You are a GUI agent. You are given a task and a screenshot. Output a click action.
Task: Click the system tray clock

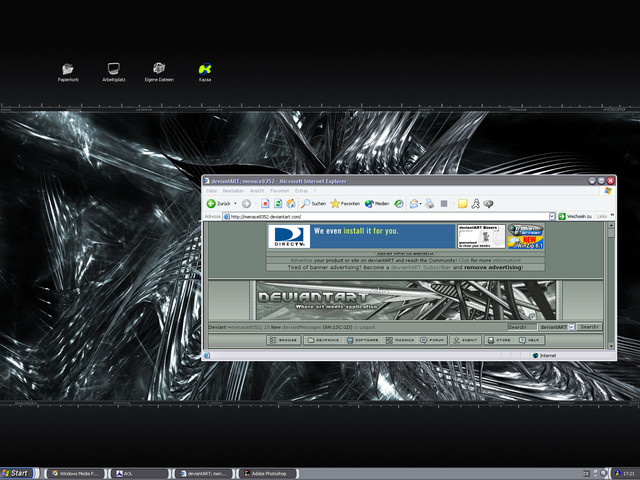pyautogui.click(x=629, y=473)
